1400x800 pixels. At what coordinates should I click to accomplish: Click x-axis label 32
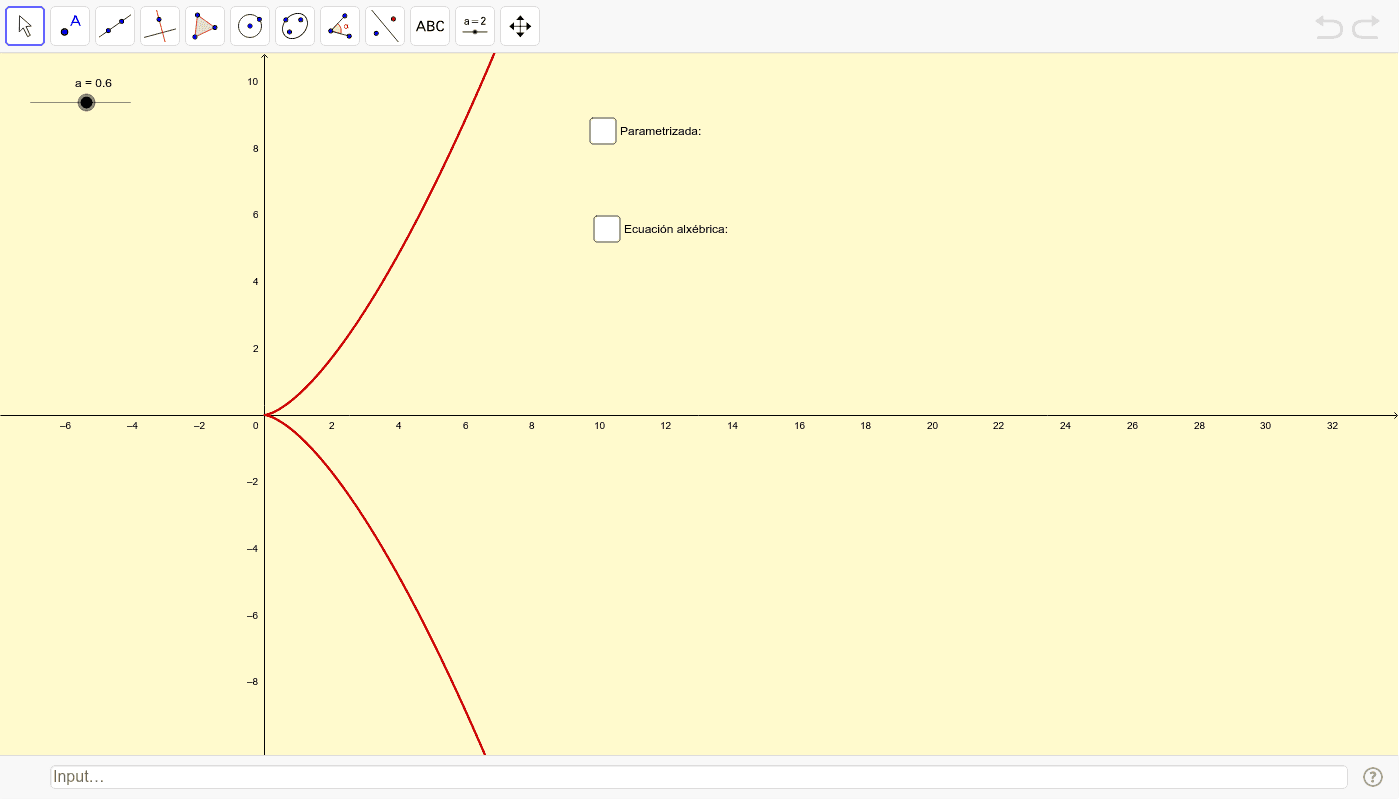point(1332,426)
